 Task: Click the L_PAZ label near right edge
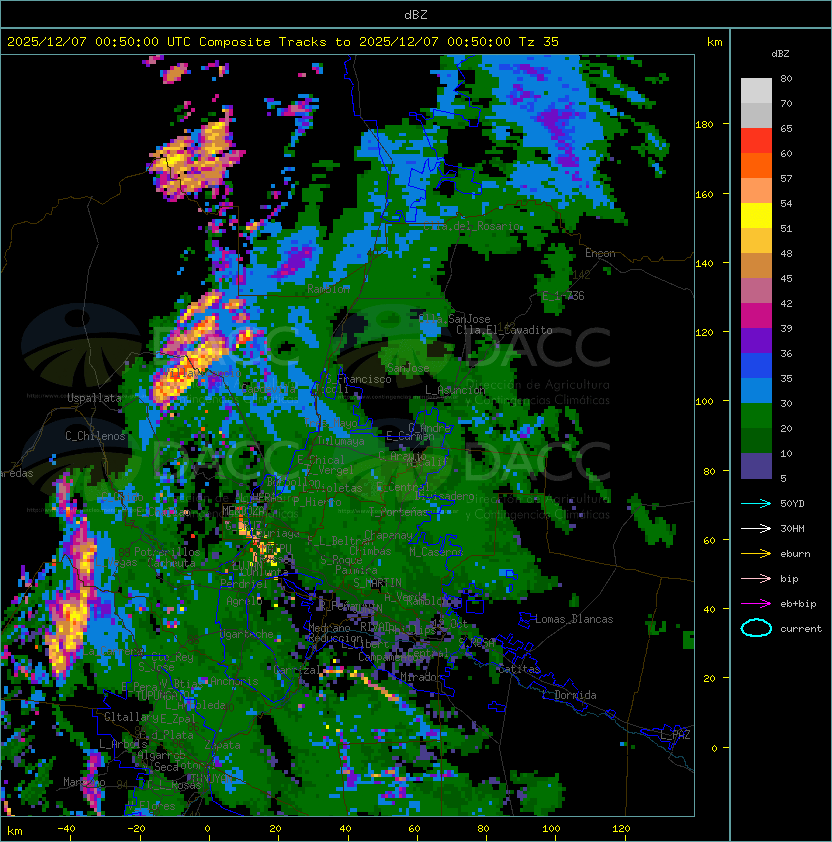(x=675, y=735)
